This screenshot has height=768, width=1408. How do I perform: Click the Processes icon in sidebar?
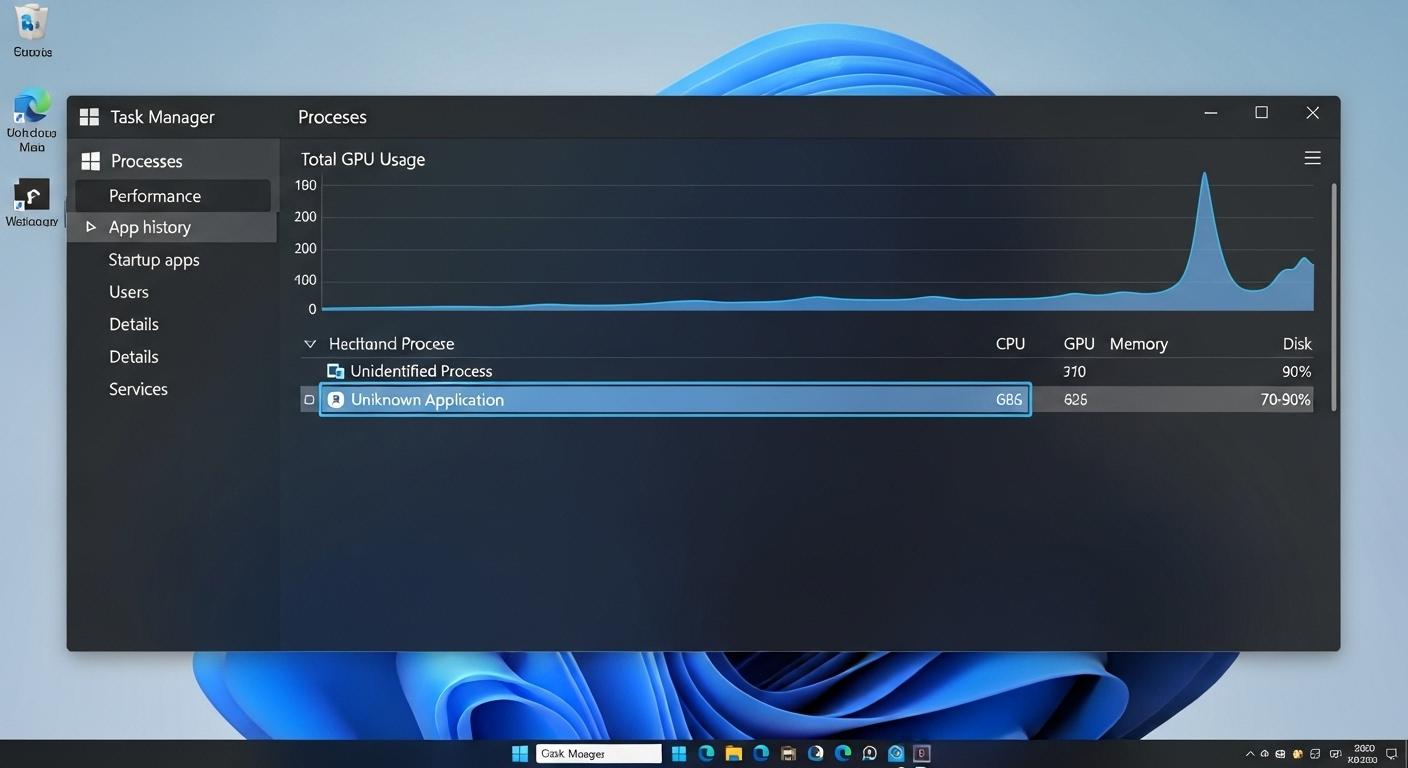click(91, 161)
